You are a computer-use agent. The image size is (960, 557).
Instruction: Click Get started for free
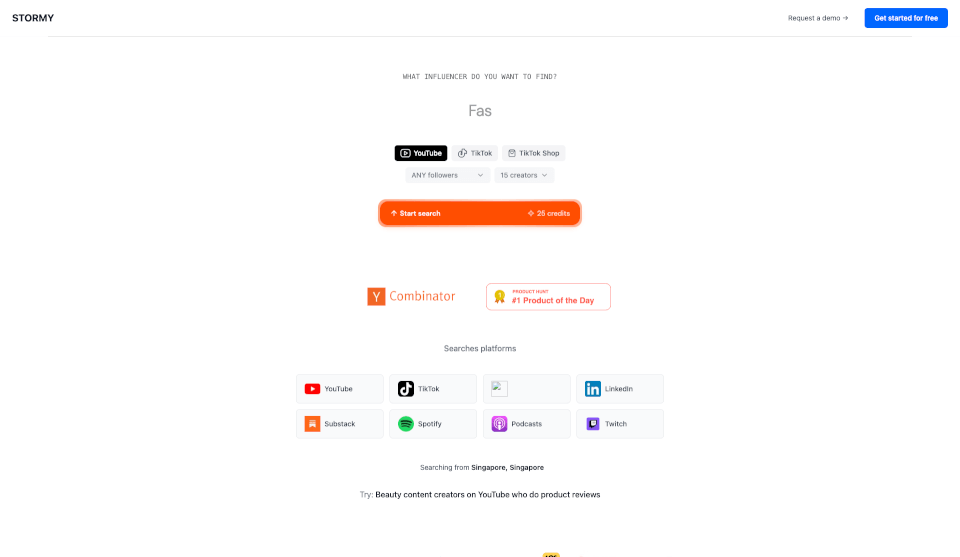(x=906, y=18)
